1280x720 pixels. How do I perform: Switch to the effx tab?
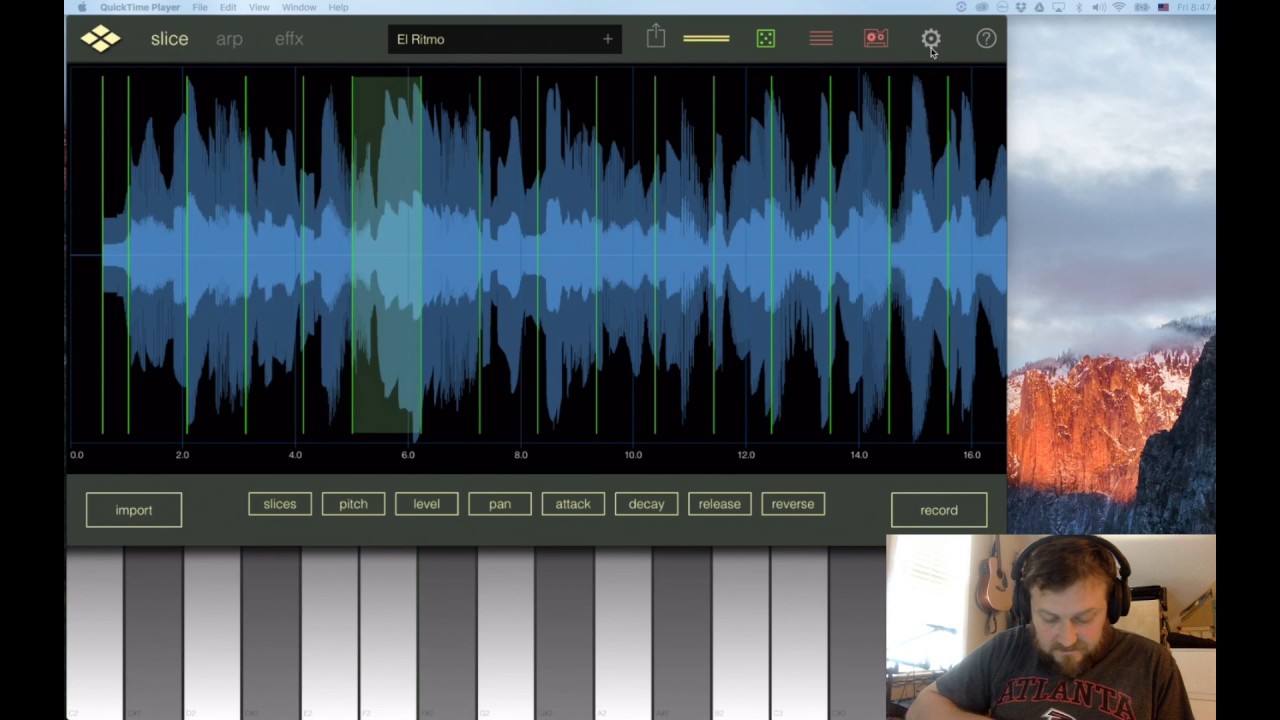click(x=289, y=39)
